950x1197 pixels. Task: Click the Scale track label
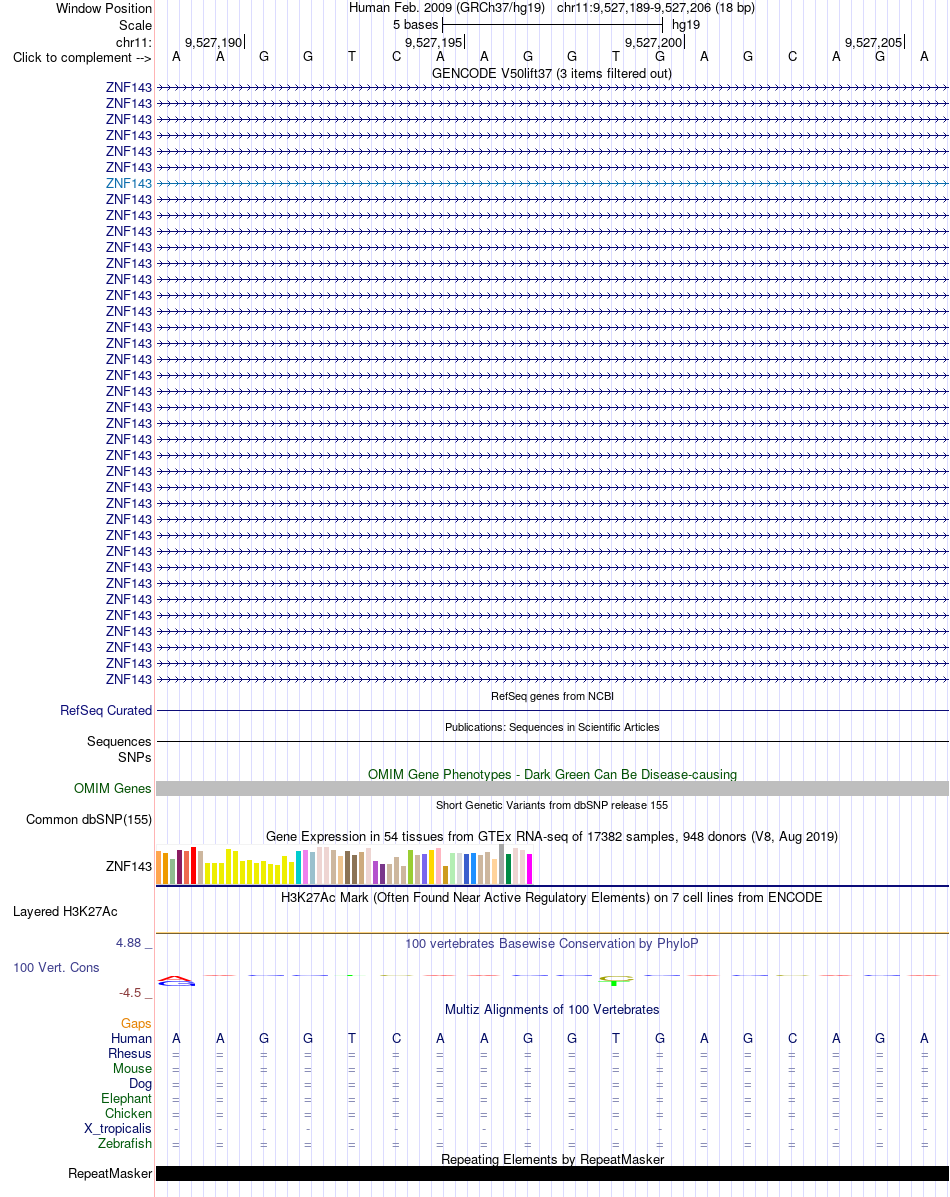click(135, 25)
